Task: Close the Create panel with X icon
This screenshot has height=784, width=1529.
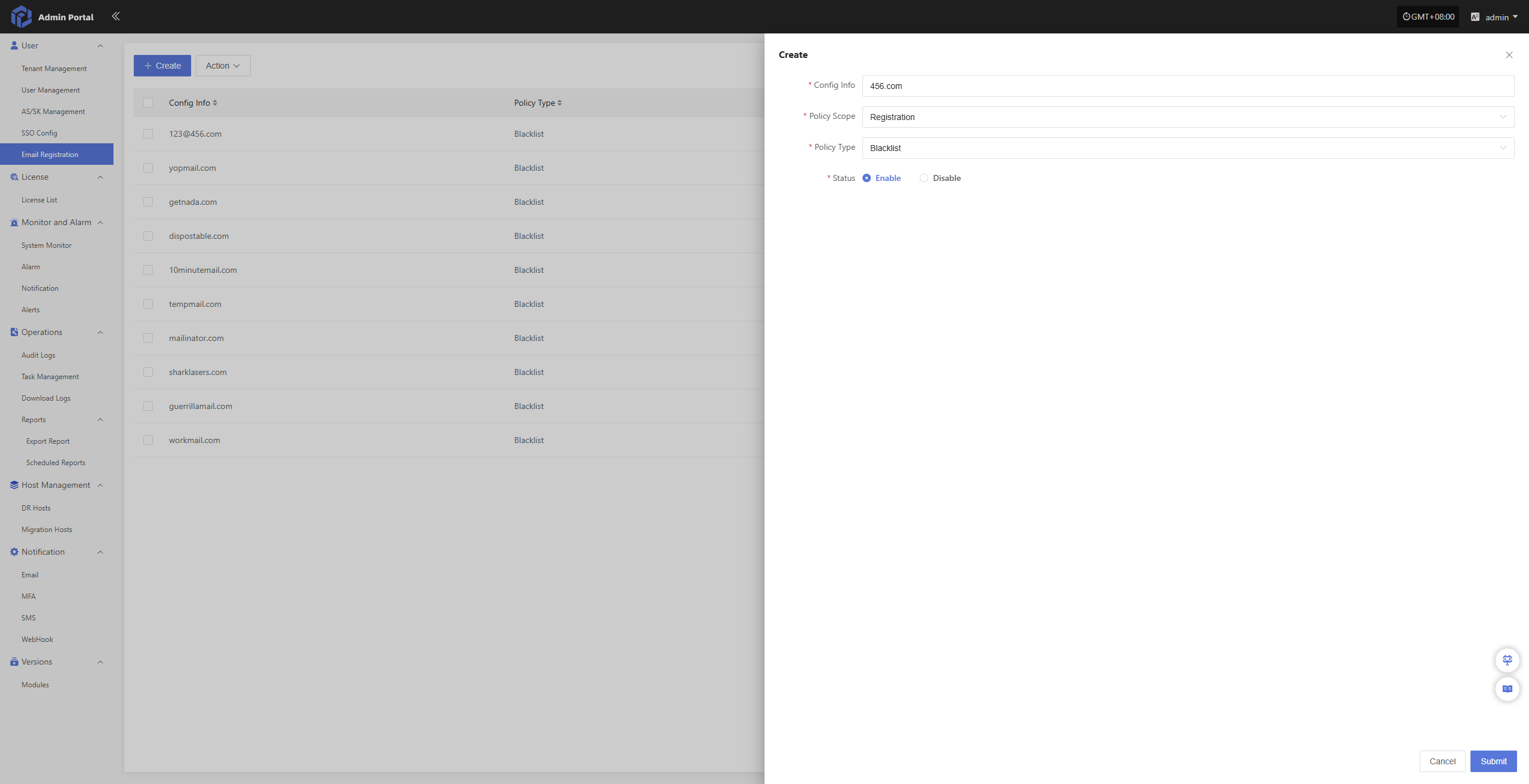Action: tap(1509, 55)
